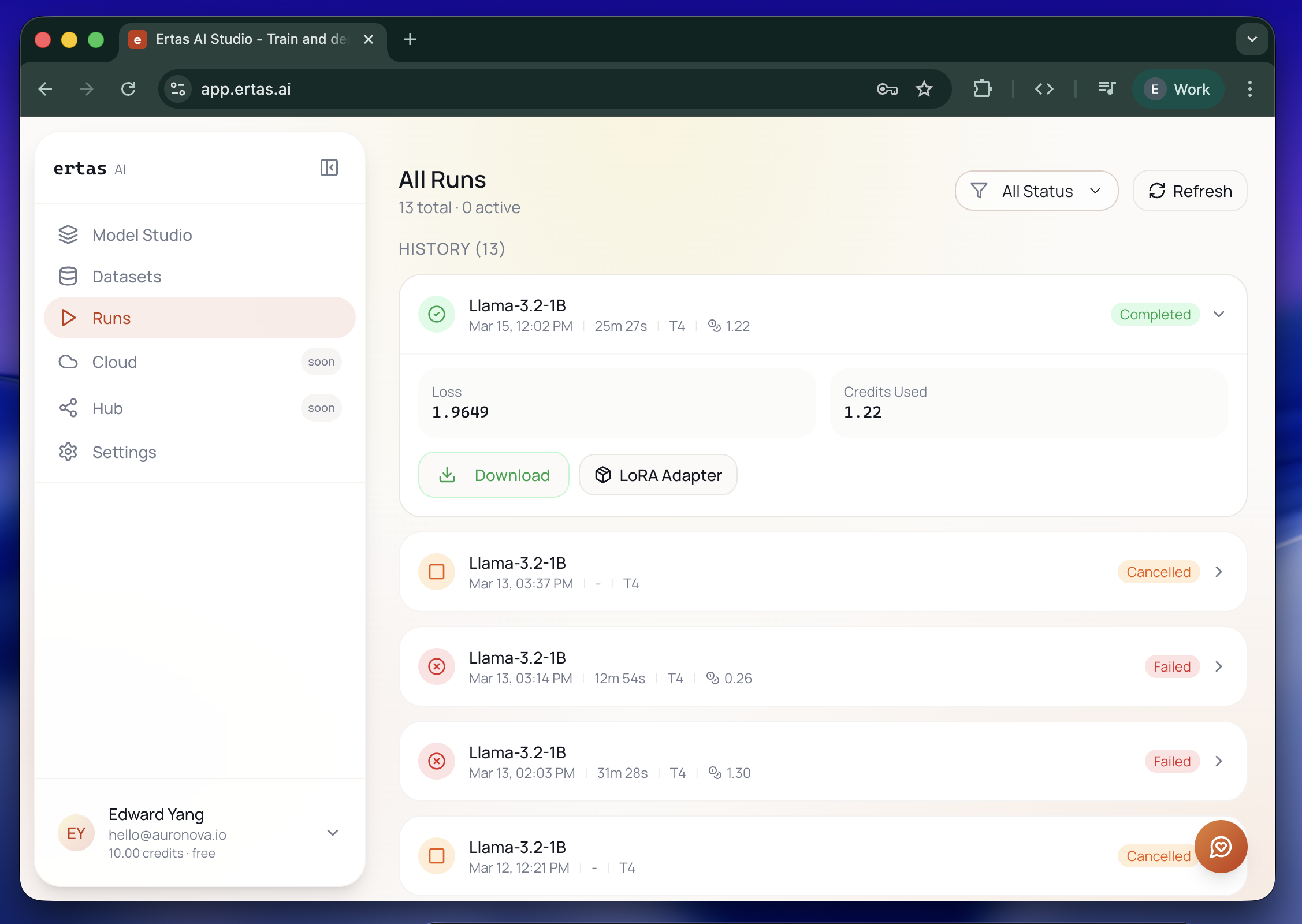Open the saved passwords key icon
1302x924 pixels.
(887, 89)
